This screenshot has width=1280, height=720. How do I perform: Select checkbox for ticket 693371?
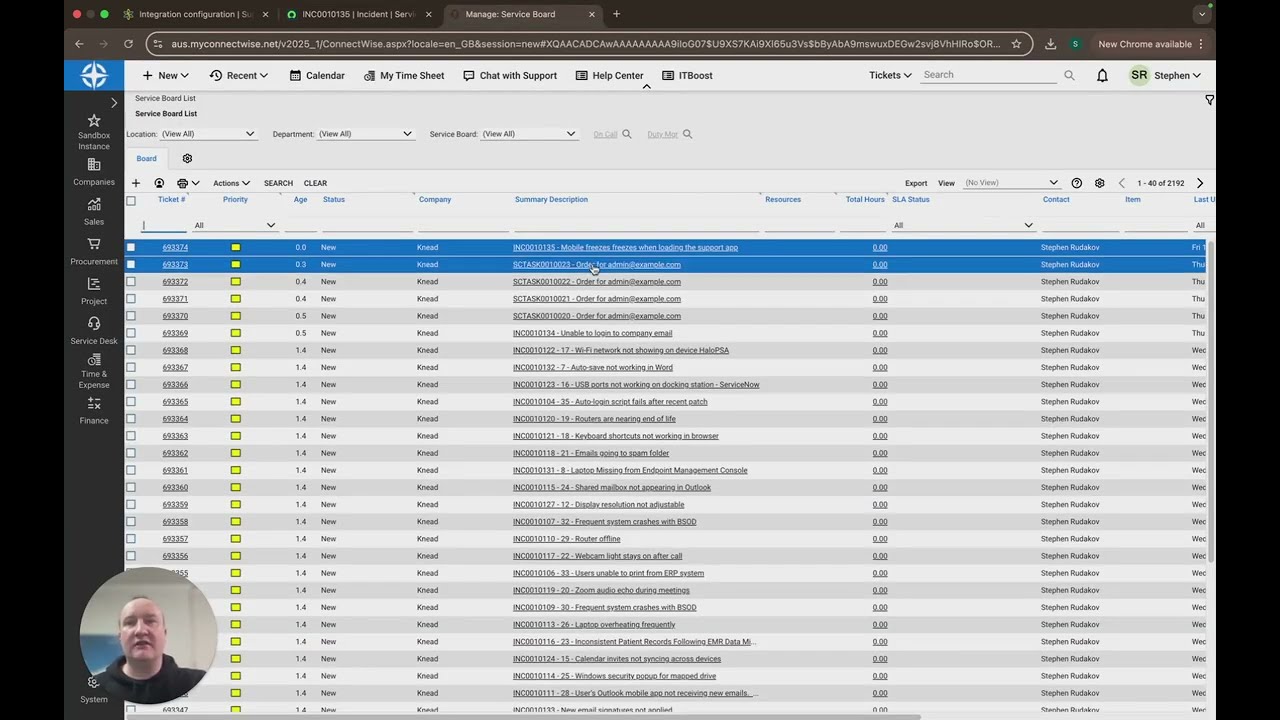[131, 299]
